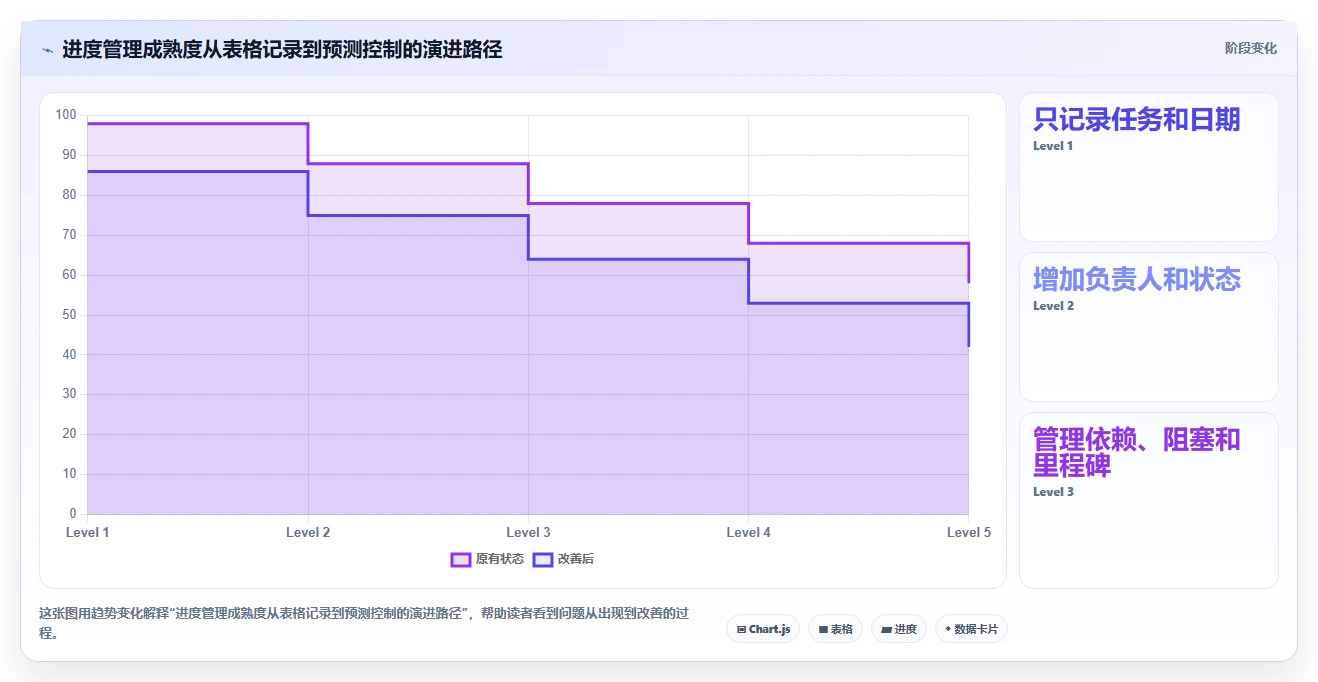Click the 原有状态 purple legend swatch
The image size is (1318, 682).
click(x=460, y=559)
